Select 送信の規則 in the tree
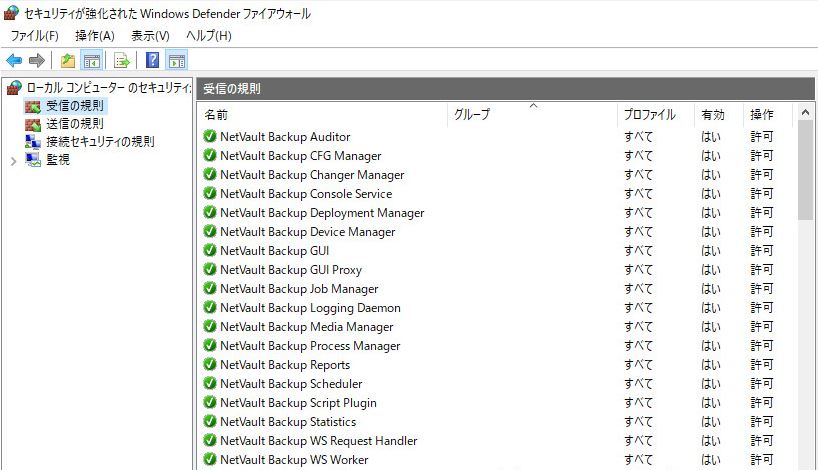The width and height of the screenshot is (818, 470). click(x=75, y=124)
